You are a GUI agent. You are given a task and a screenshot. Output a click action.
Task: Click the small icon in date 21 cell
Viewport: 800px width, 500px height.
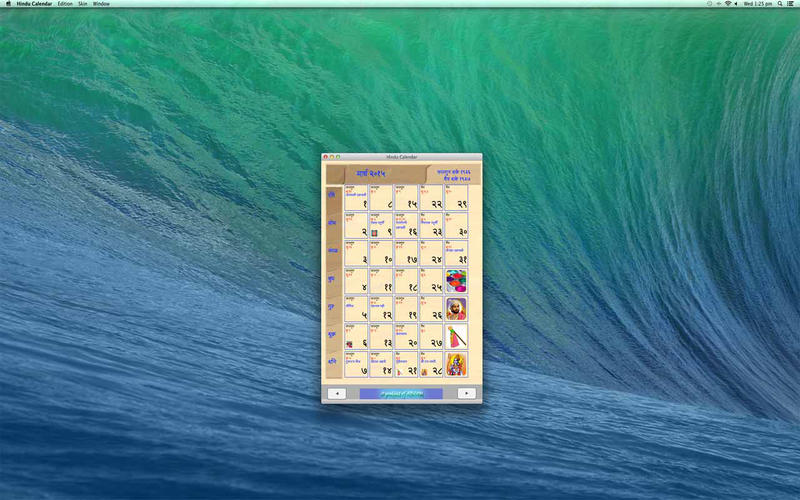pos(399,372)
